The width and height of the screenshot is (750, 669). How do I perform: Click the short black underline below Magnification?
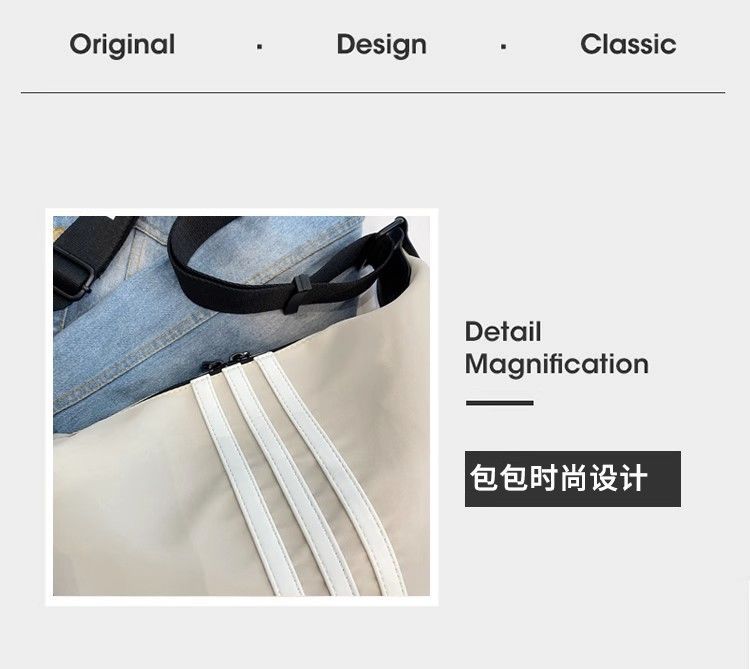(x=500, y=403)
